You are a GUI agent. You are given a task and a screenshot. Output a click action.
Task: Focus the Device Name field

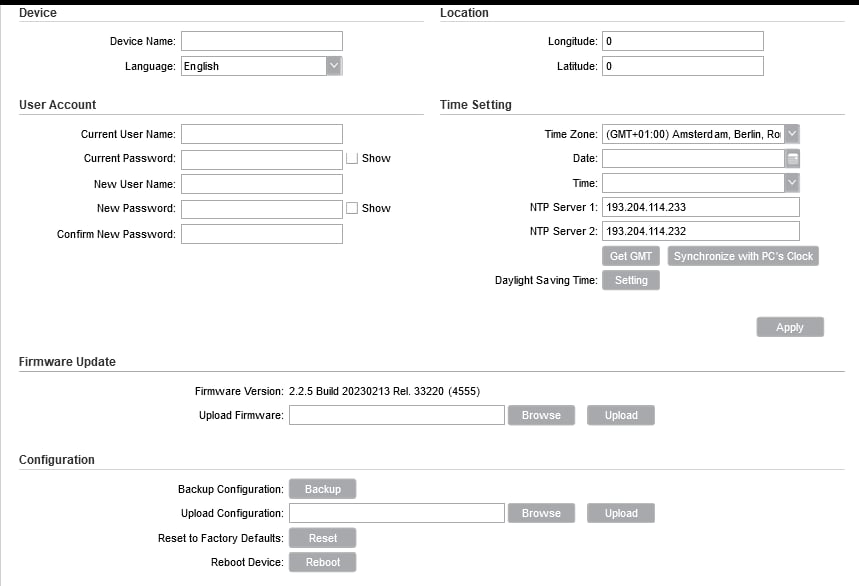pyautogui.click(x=262, y=41)
